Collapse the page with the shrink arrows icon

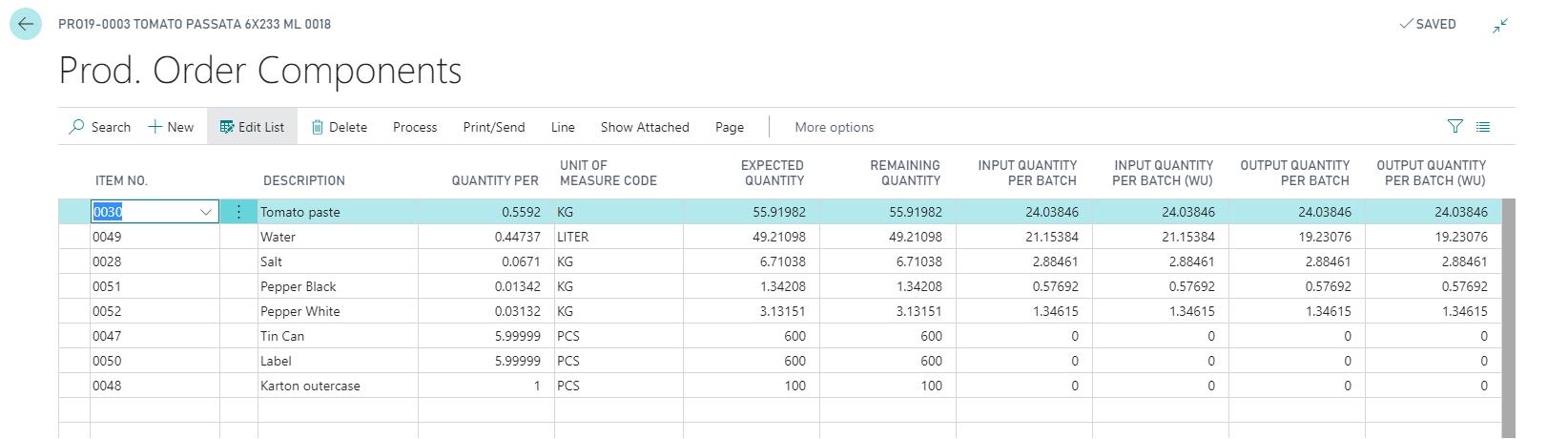coord(1500,26)
